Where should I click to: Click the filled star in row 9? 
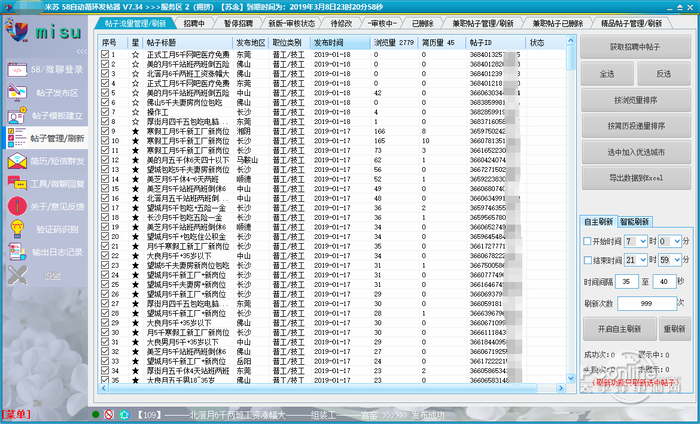pyautogui.click(x=135, y=131)
